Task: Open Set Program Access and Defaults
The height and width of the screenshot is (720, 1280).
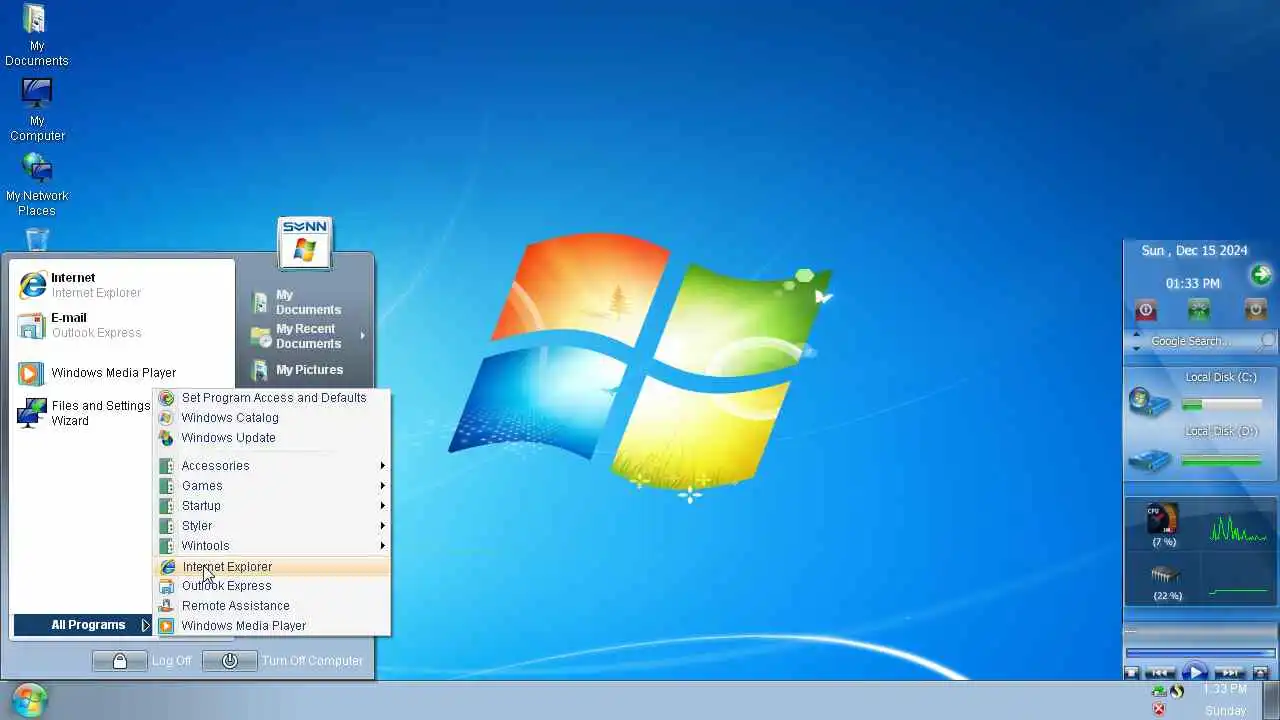Action: (x=272, y=398)
